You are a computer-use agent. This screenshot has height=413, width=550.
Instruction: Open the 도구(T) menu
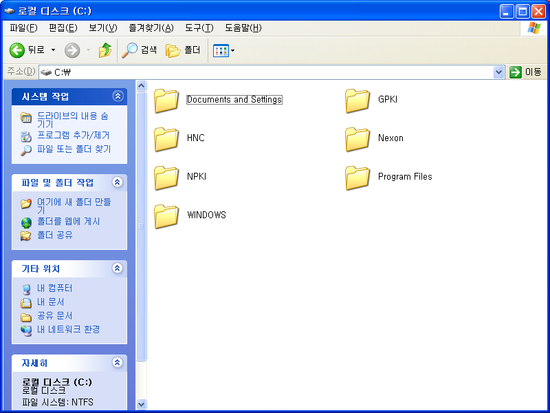pos(199,28)
